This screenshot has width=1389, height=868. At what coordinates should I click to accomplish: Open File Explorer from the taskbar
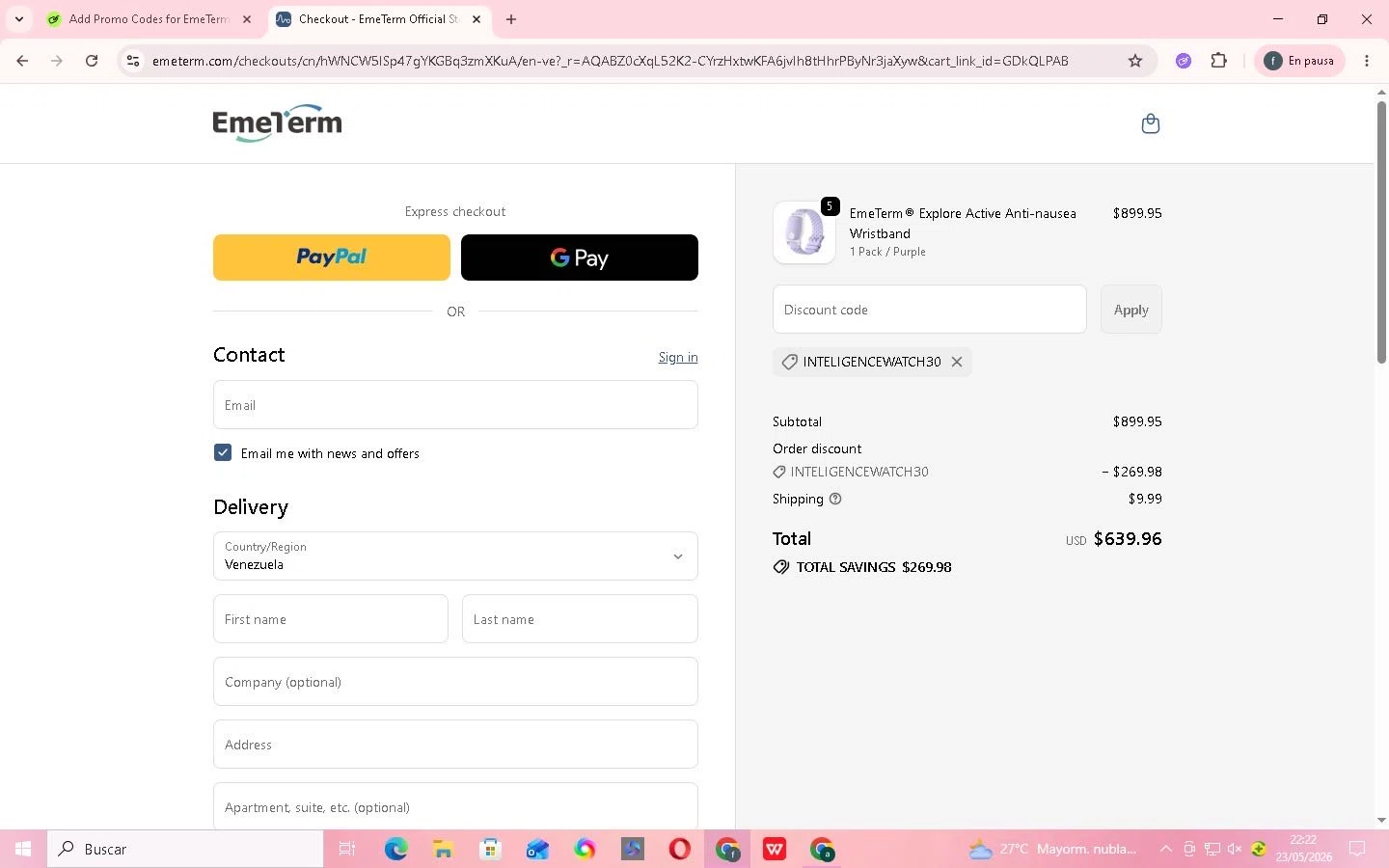(443, 849)
